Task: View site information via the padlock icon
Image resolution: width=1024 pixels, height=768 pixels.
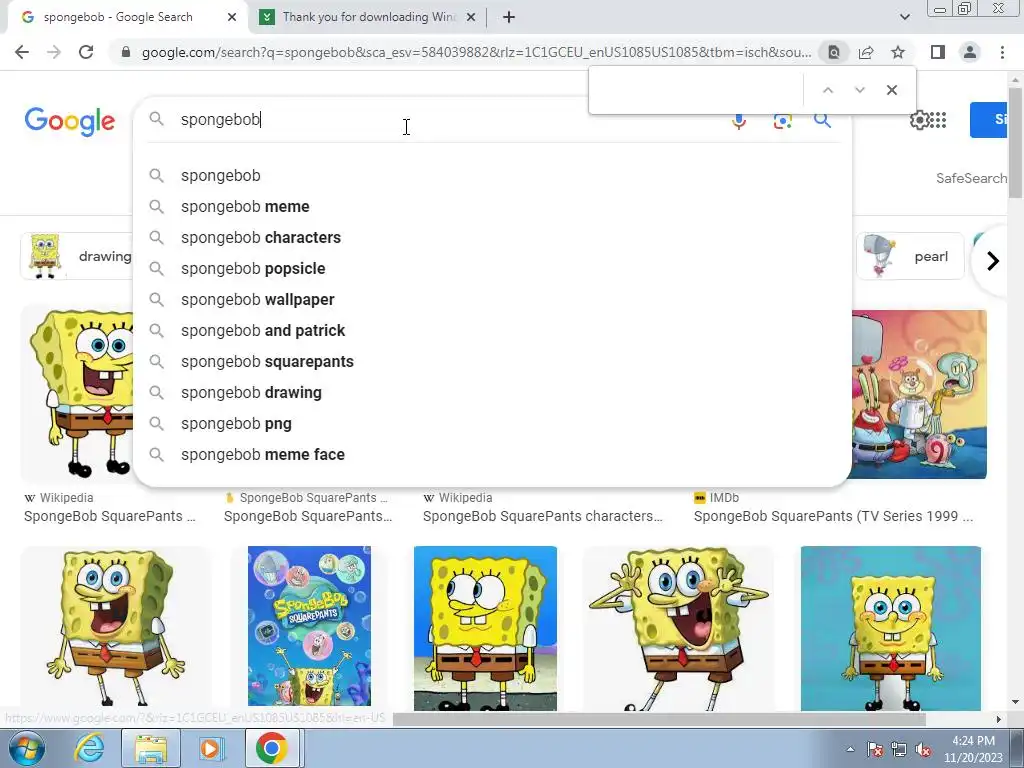Action: 126,52
